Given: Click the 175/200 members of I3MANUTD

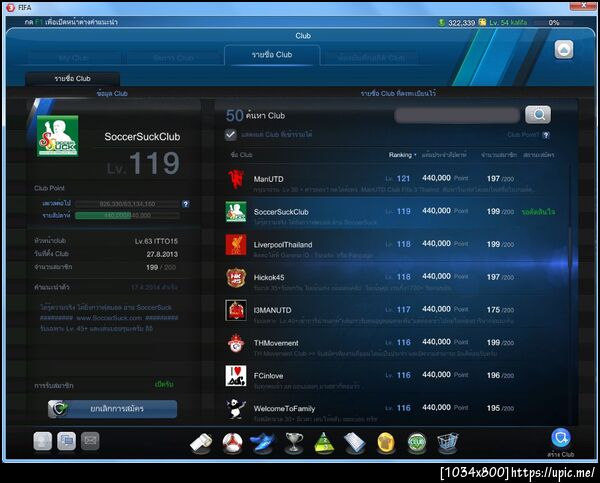Looking at the screenshot, I should click(x=500, y=310).
